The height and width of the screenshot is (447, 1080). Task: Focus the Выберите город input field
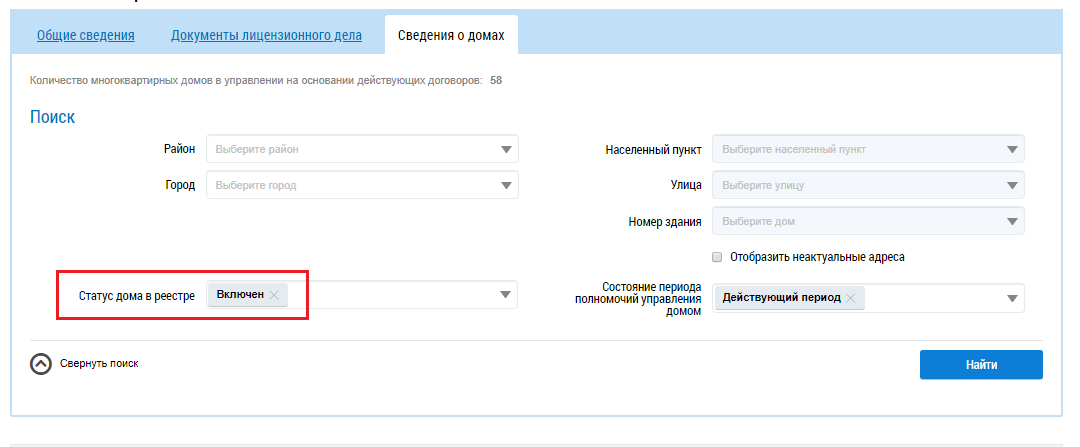point(362,185)
